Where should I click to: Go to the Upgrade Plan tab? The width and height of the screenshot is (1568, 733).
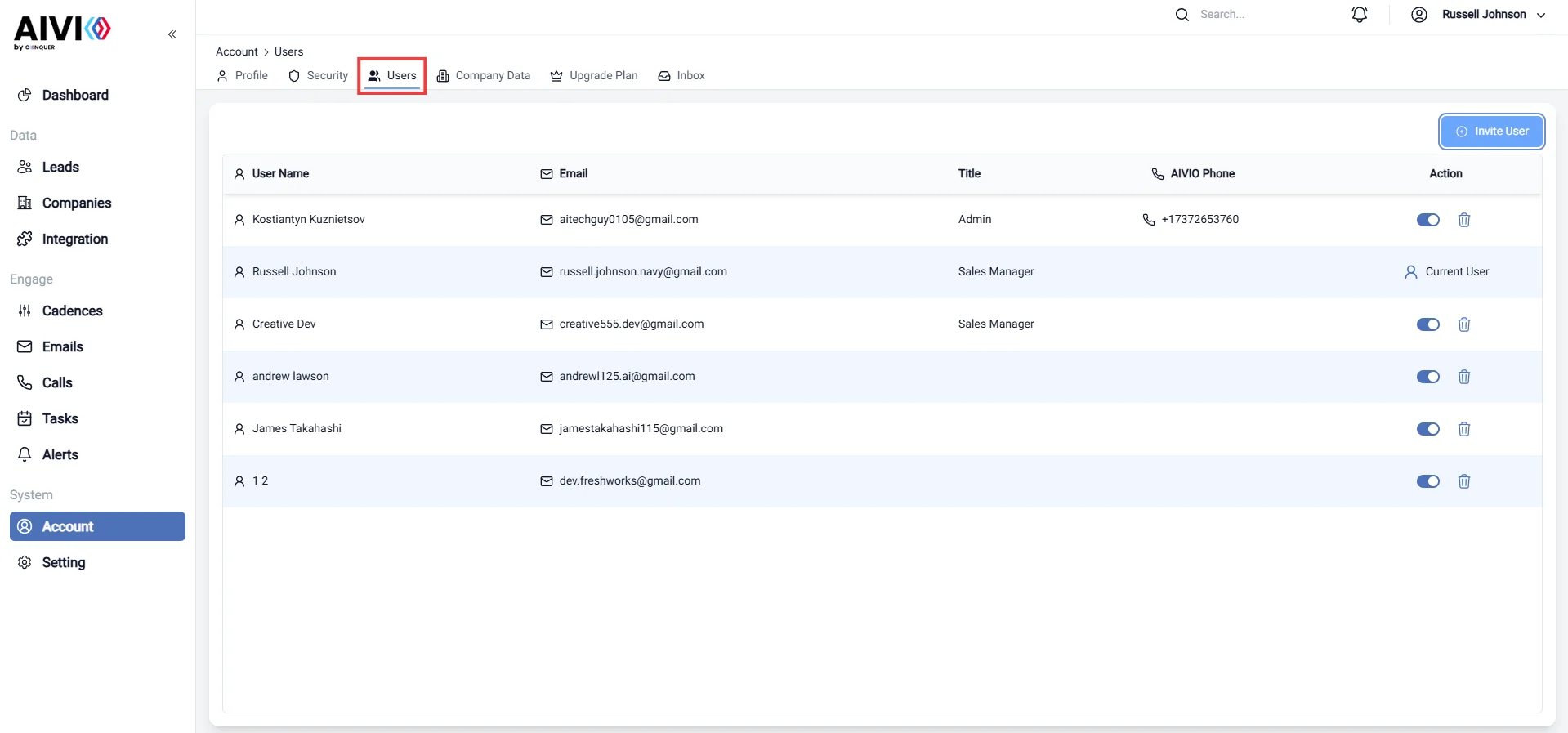tap(594, 75)
